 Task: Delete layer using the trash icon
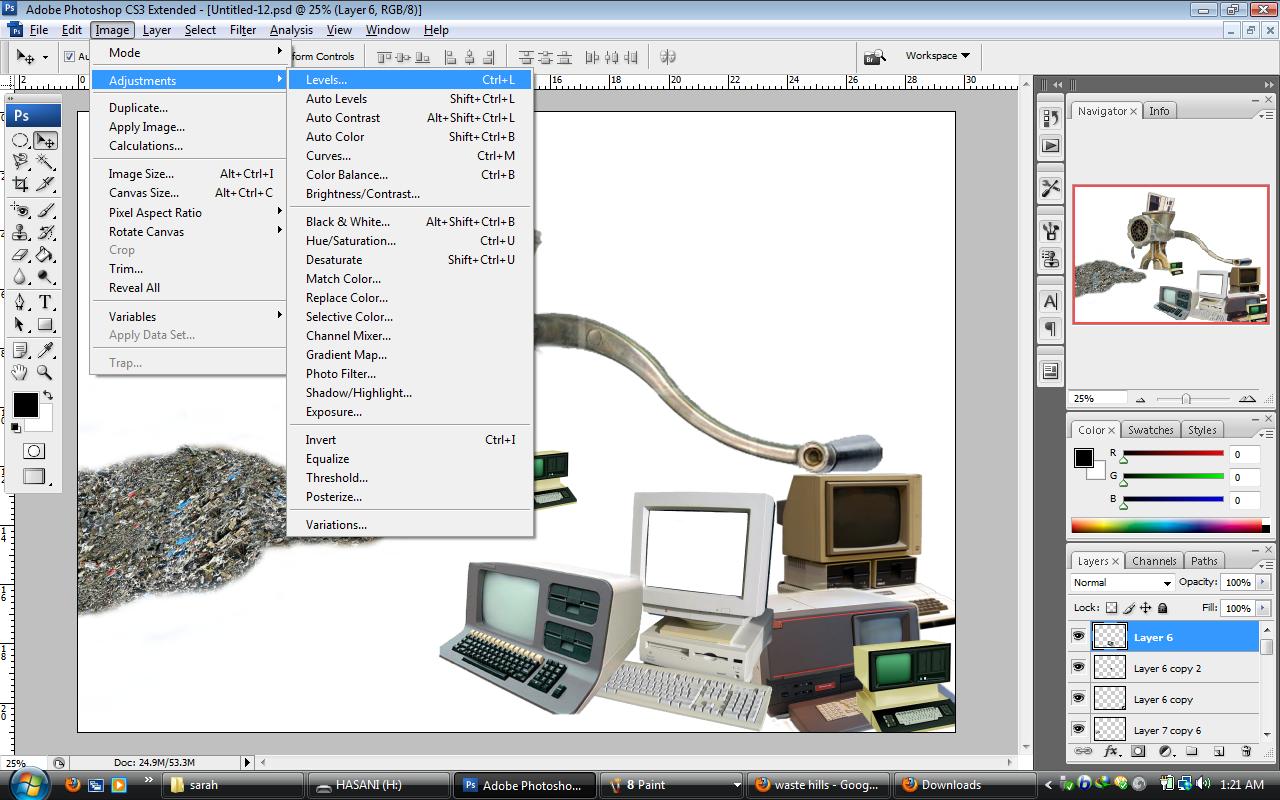[1246, 751]
